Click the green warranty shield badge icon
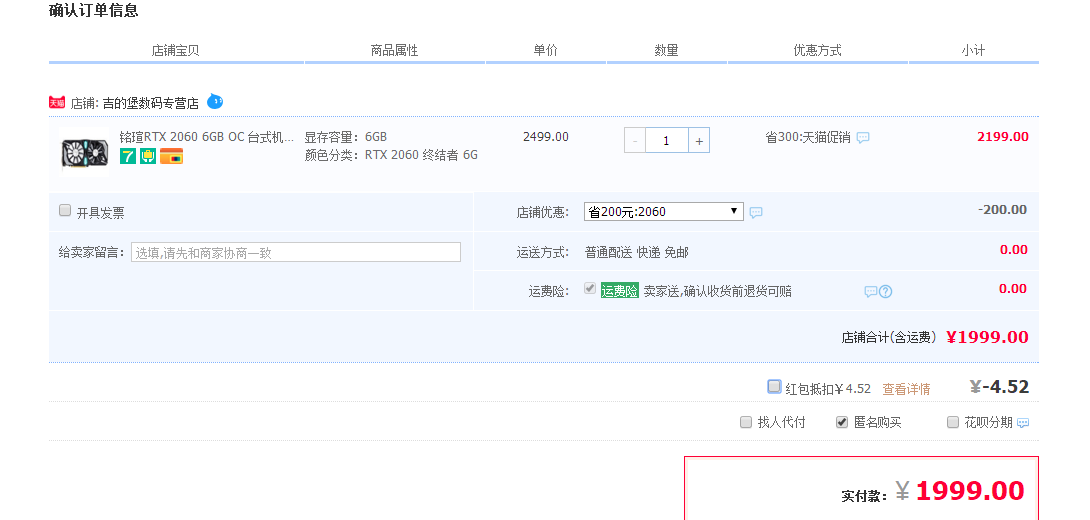This screenshot has width=1090, height=520. (x=147, y=156)
